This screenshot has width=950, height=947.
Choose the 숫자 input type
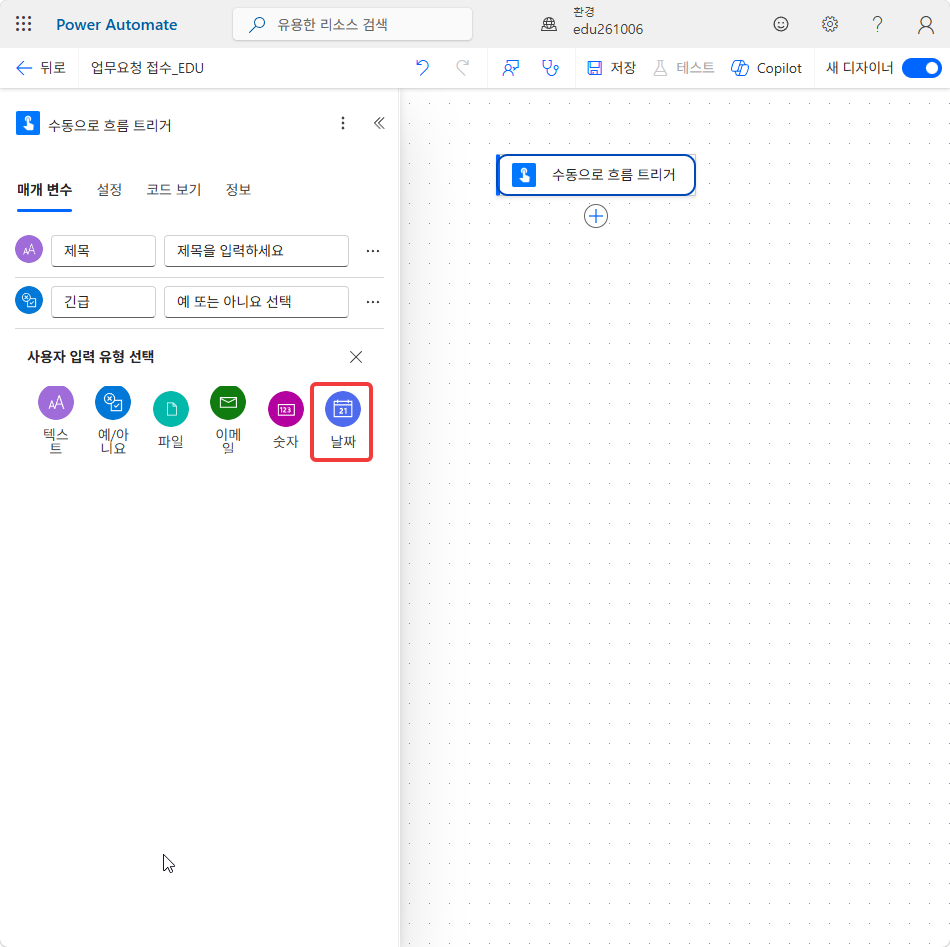tap(285, 420)
